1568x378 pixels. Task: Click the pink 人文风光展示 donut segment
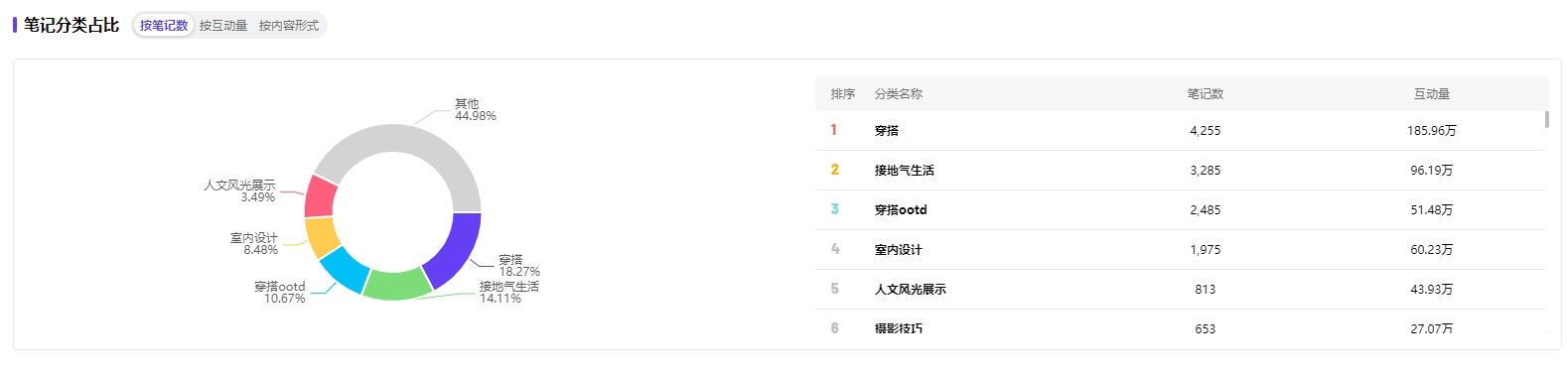coord(321,196)
